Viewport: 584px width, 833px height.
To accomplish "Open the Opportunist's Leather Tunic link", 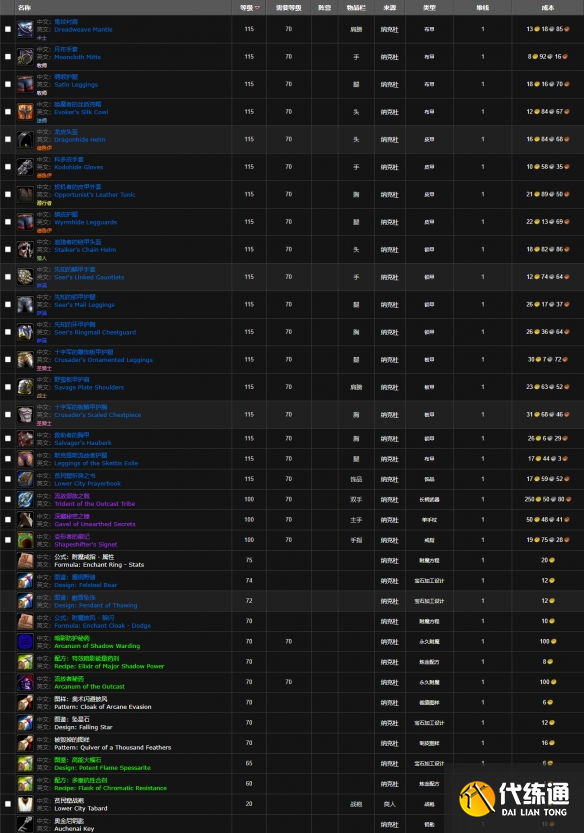I will pyautogui.click(x=95, y=195).
